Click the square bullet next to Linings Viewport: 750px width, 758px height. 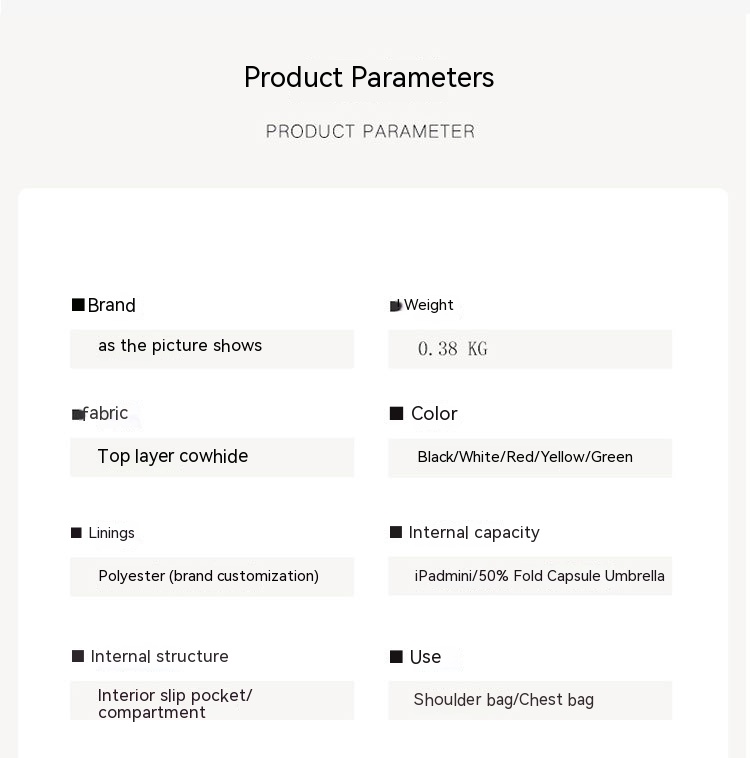76,533
